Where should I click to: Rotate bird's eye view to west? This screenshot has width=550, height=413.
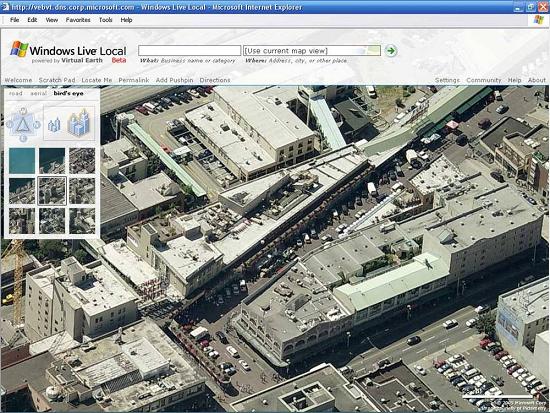click(x=9, y=125)
